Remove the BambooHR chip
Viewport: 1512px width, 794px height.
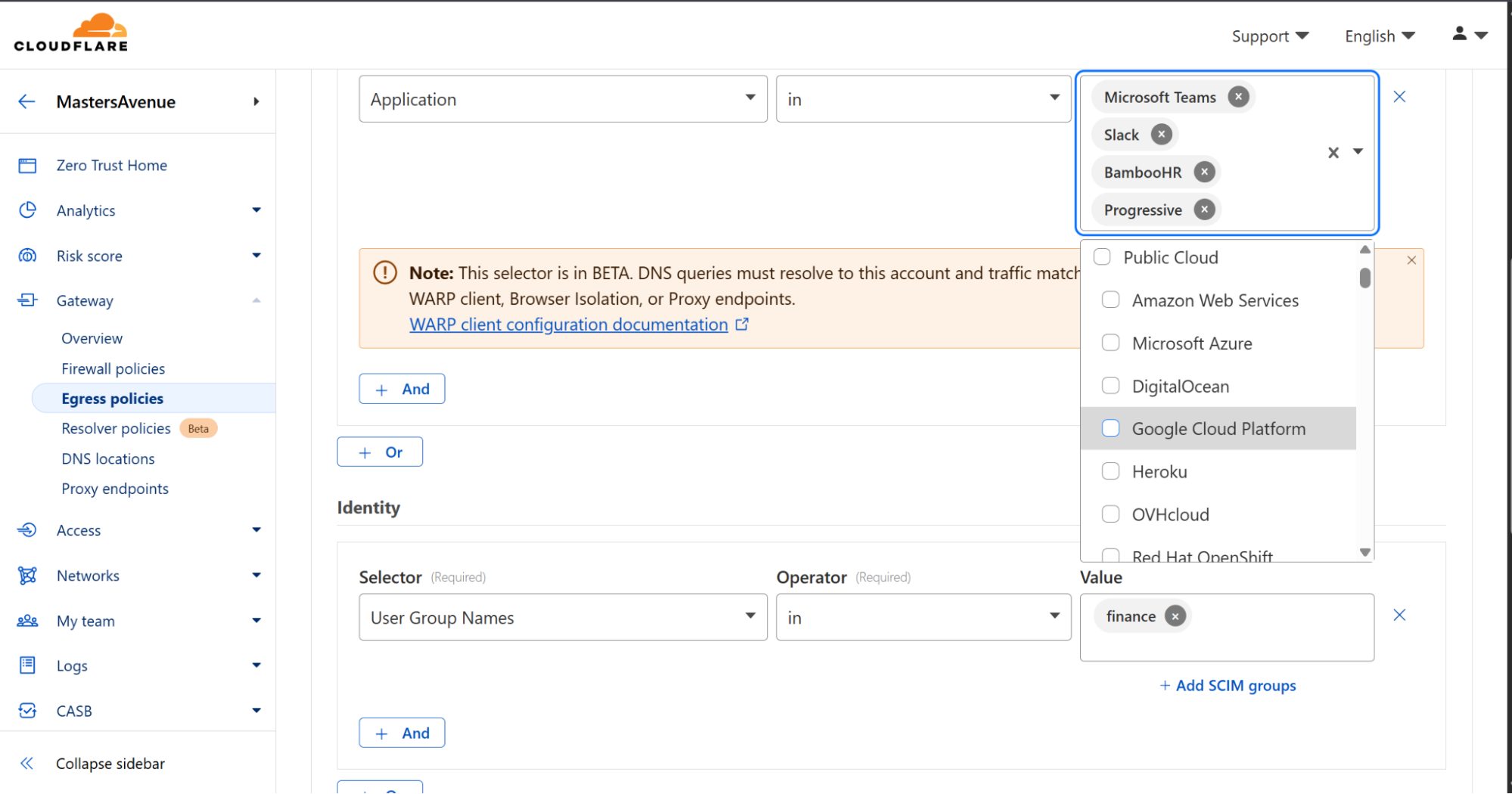point(1204,172)
